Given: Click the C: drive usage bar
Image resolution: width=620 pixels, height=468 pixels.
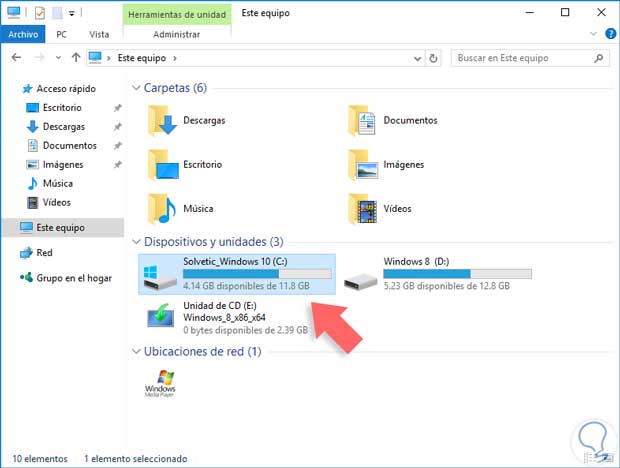Looking at the screenshot, I should point(257,274).
